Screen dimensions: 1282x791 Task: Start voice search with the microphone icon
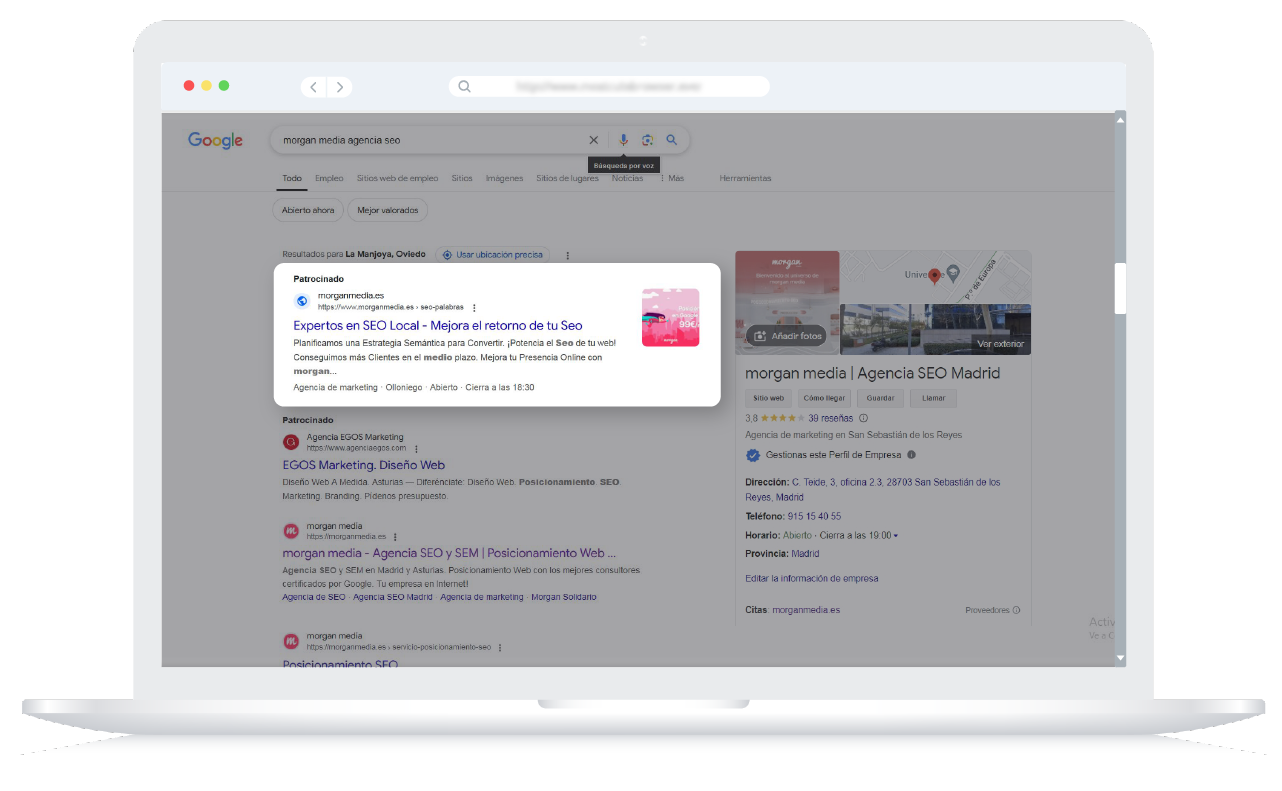pos(623,140)
